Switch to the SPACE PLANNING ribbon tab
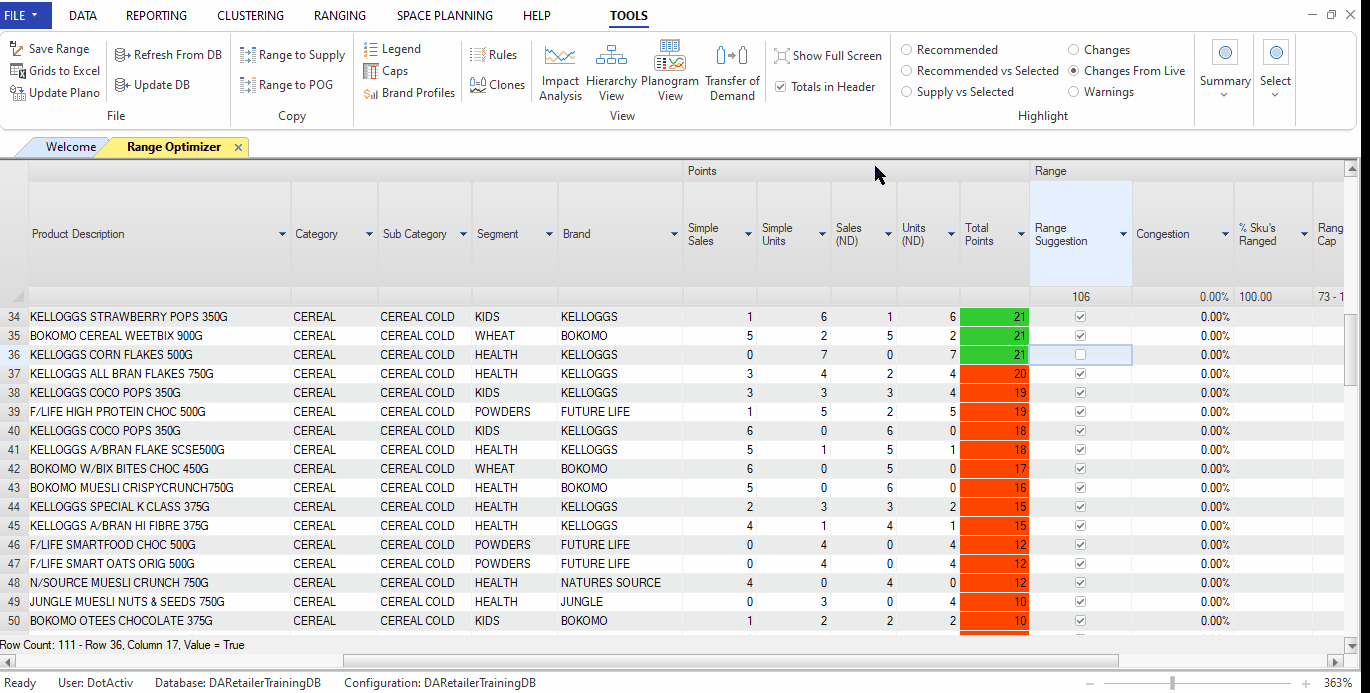Screen dimensions: 1370x693 pos(445,16)
